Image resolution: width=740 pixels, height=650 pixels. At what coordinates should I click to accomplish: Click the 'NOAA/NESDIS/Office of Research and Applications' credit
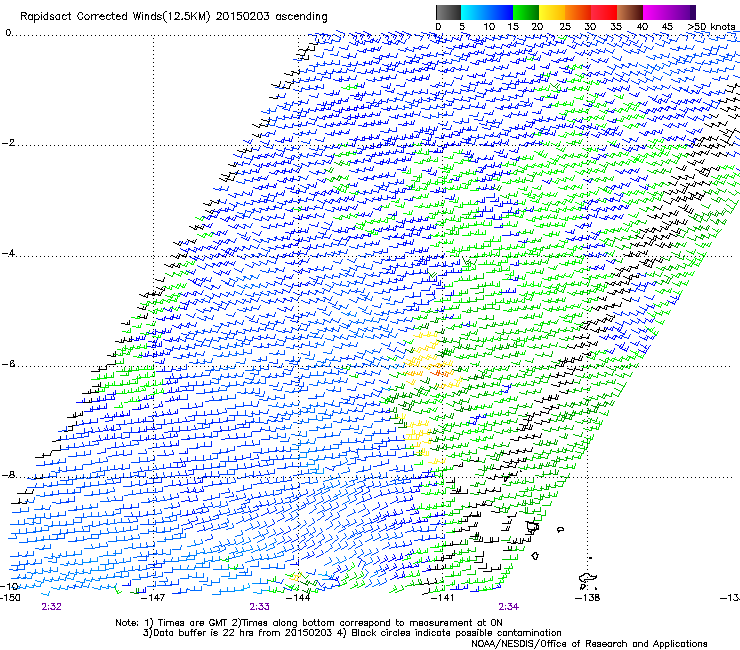589,644
